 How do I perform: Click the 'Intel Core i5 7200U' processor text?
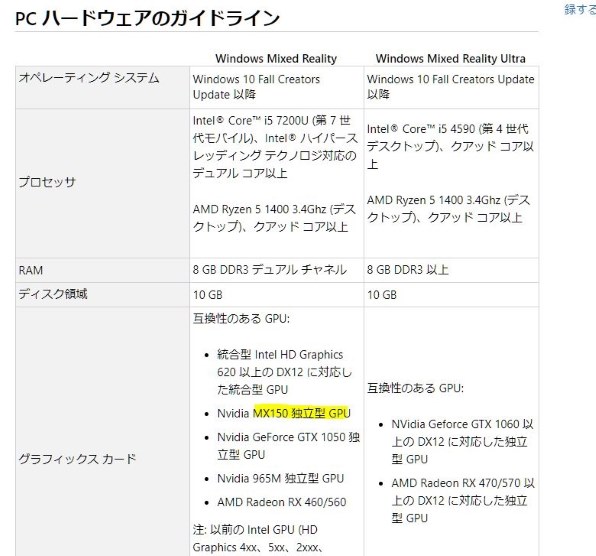point(275,147)
